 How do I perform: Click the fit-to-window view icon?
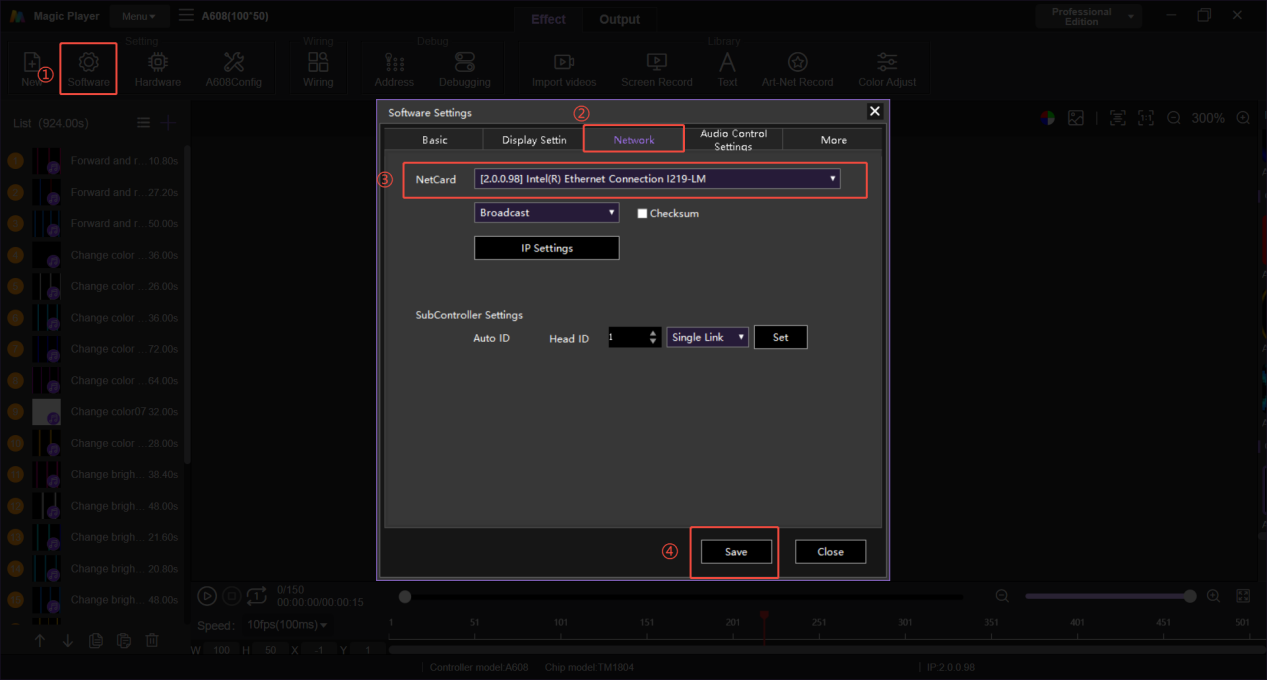click(x=1118, y=118)
